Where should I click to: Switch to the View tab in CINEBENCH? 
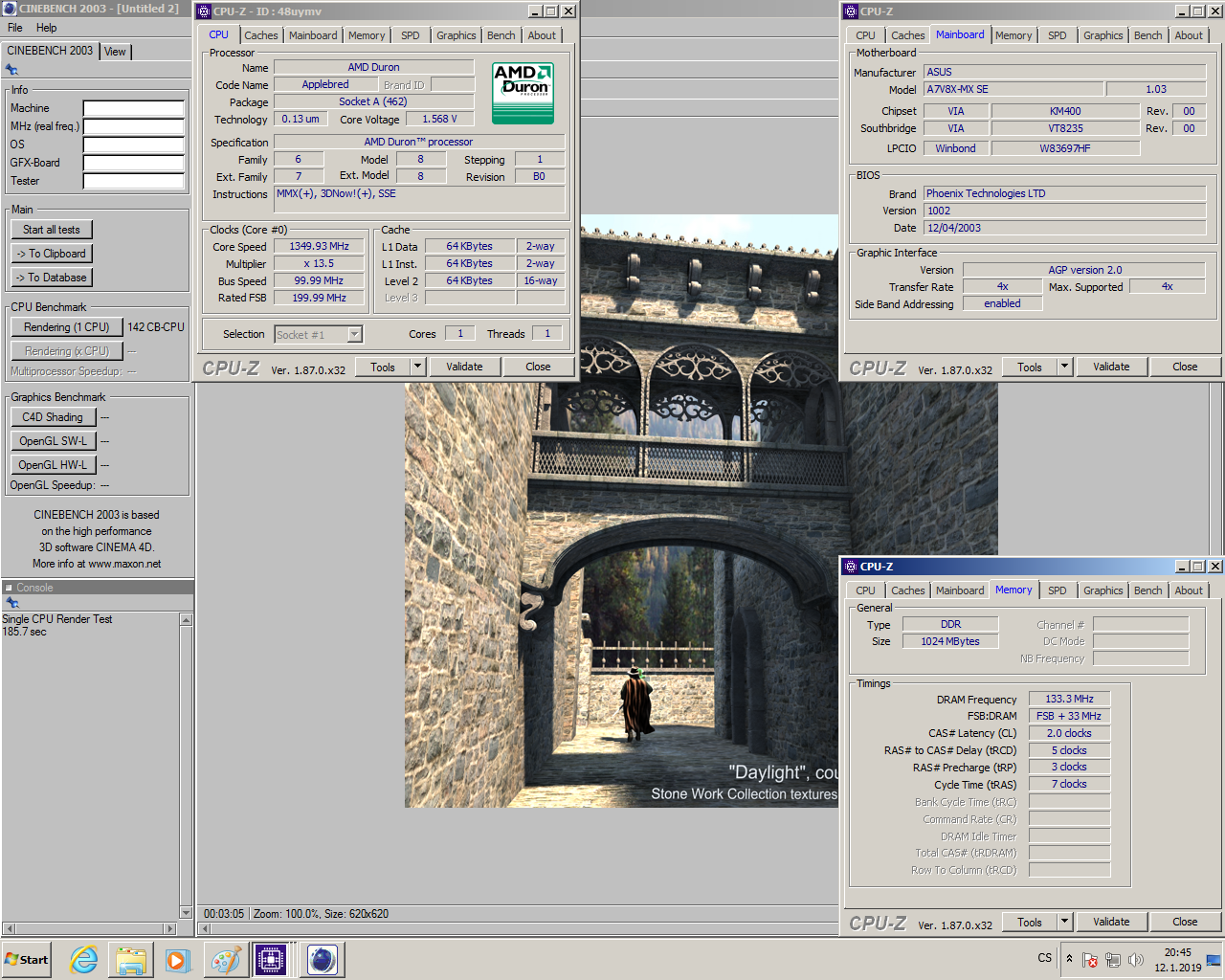click(x=115, y=52)
